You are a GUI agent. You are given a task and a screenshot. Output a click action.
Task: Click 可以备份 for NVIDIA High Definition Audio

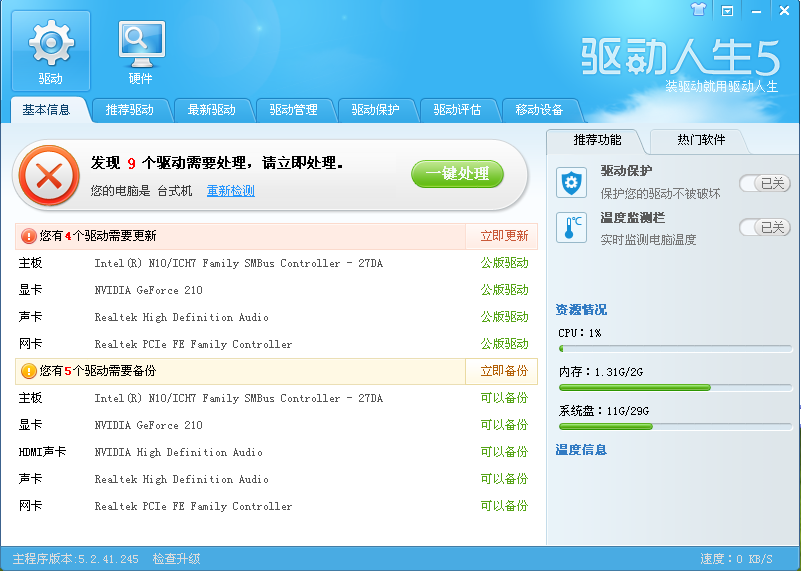point(504,452)
